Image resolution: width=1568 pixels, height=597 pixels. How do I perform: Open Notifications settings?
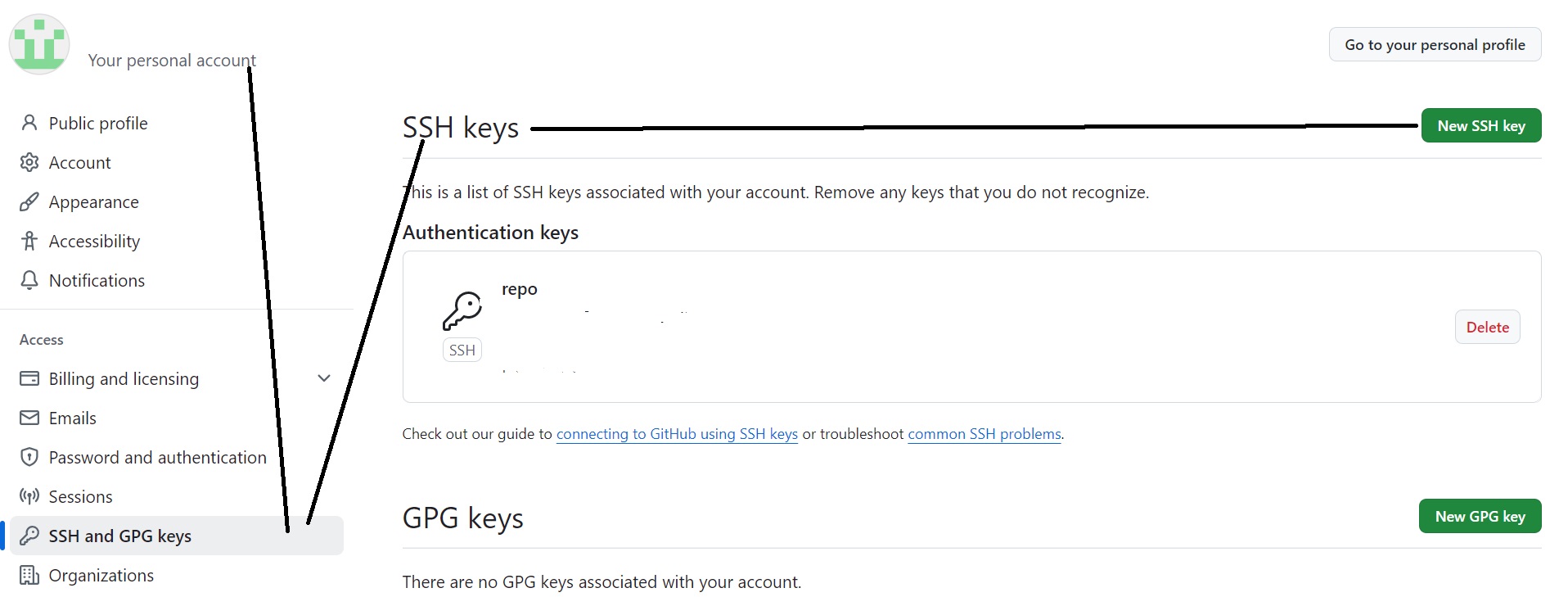97,280
